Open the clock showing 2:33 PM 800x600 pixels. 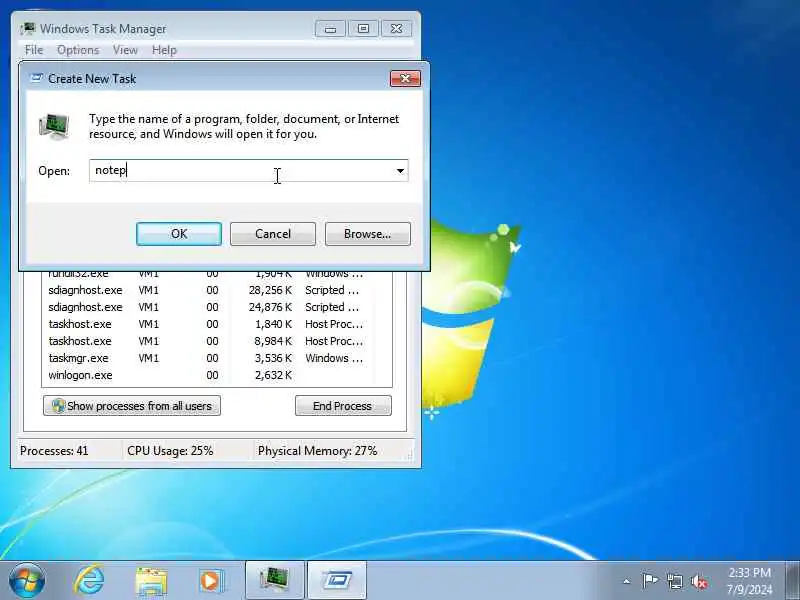749,581
